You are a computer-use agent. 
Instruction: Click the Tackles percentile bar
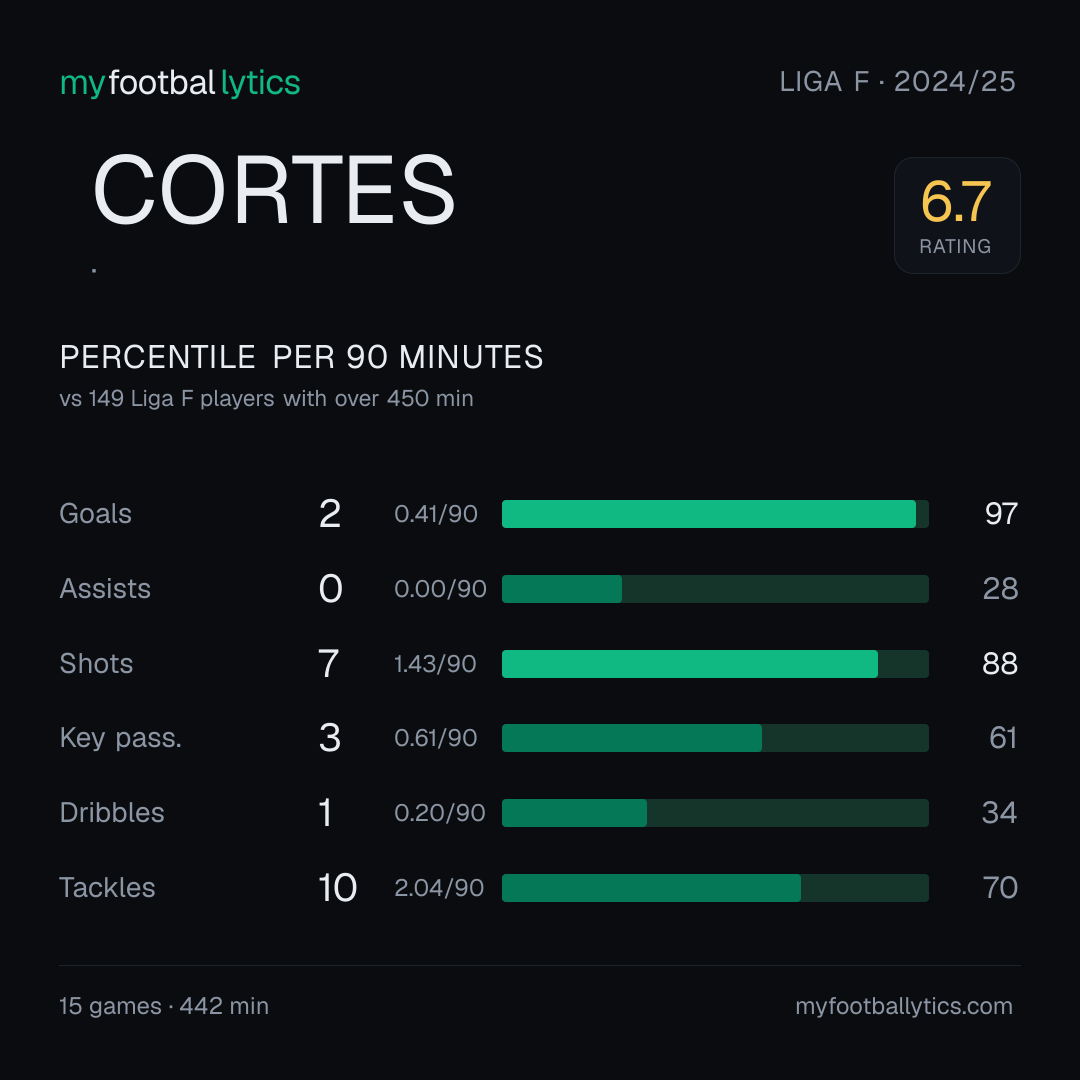point(715,888)
